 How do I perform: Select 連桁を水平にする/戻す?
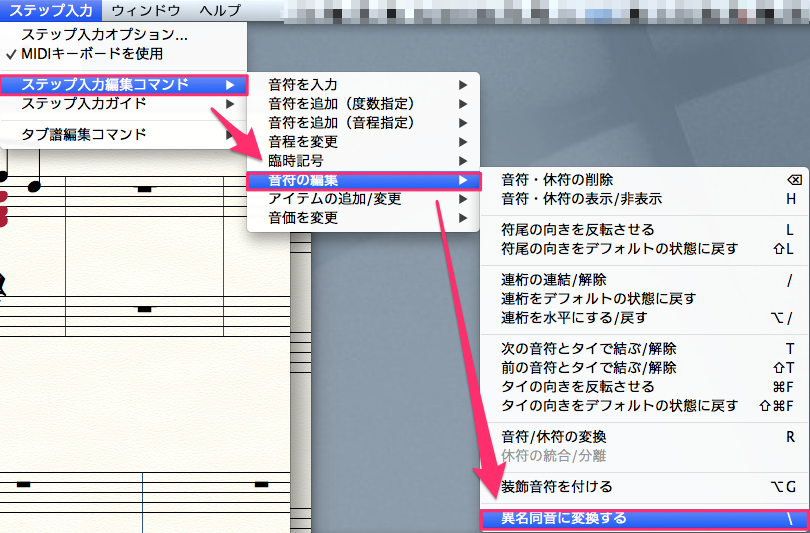click(x=645, y=318)
